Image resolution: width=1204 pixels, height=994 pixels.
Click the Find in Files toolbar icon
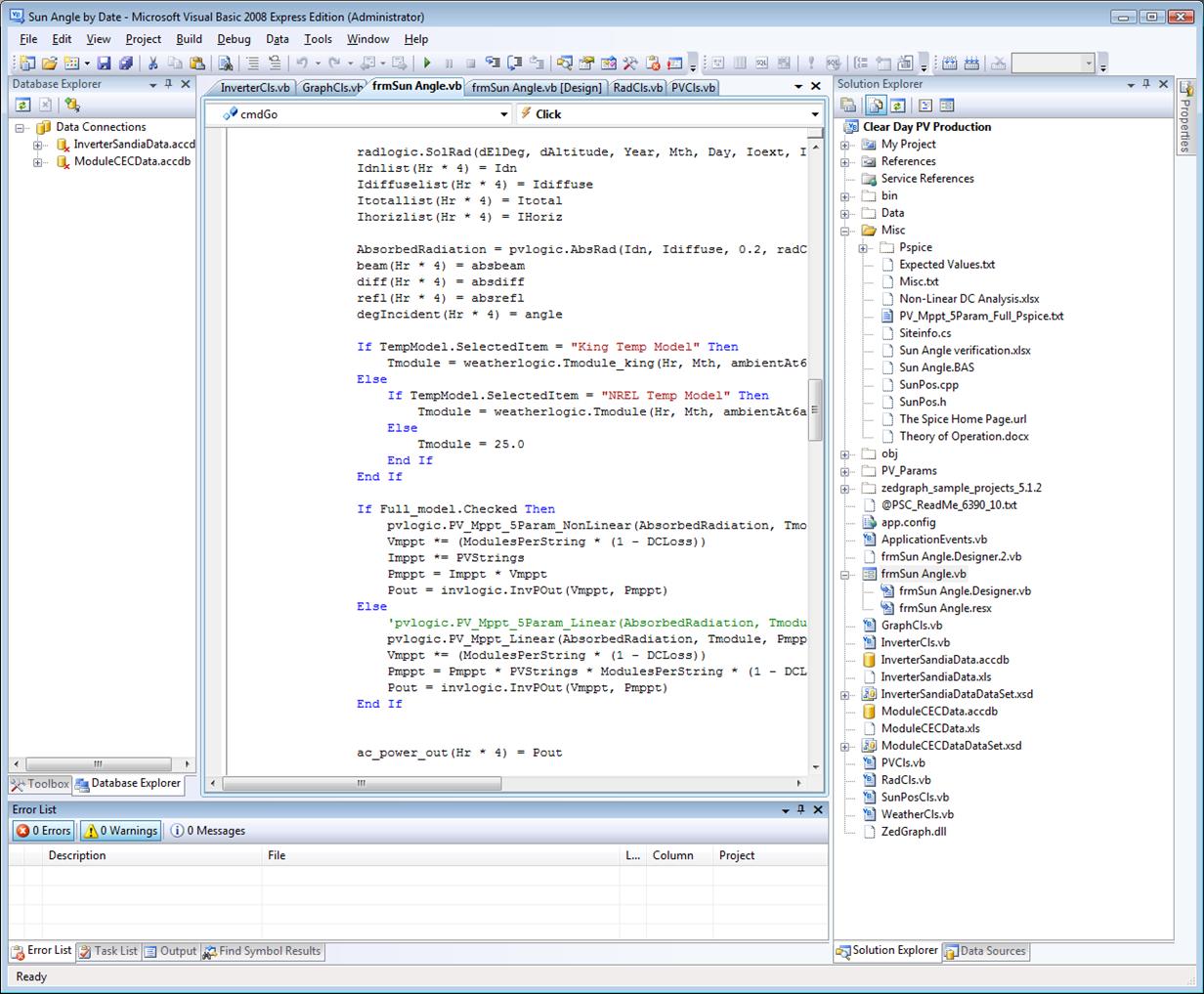pos(226,64)
